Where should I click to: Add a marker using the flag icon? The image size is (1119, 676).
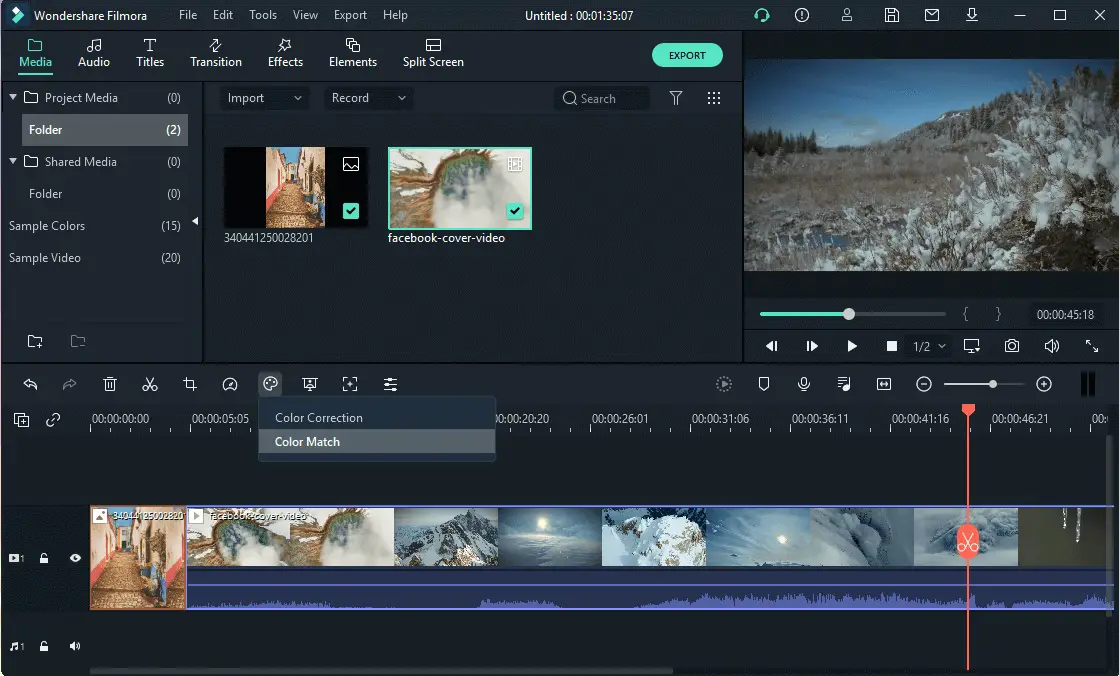763,384
